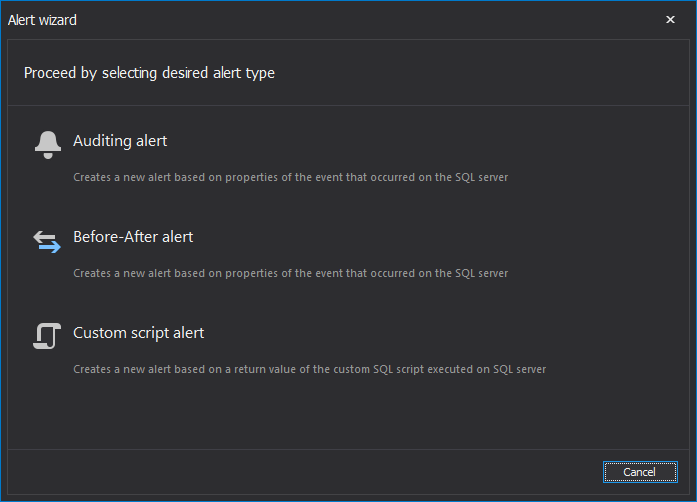Click the description text under Before-After alert
Viewport: 697px width, 502px height.
coord(290,273)
